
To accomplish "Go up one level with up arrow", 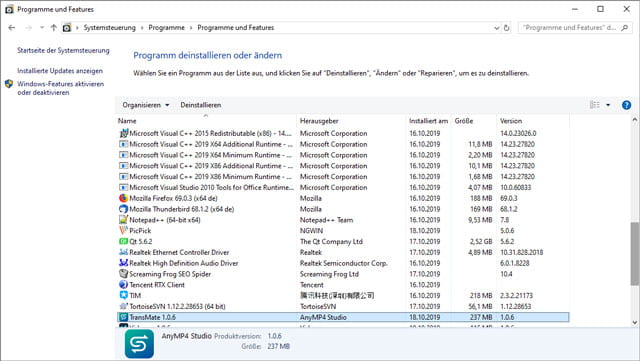I will pyautogui.click(x=53, y=28).
